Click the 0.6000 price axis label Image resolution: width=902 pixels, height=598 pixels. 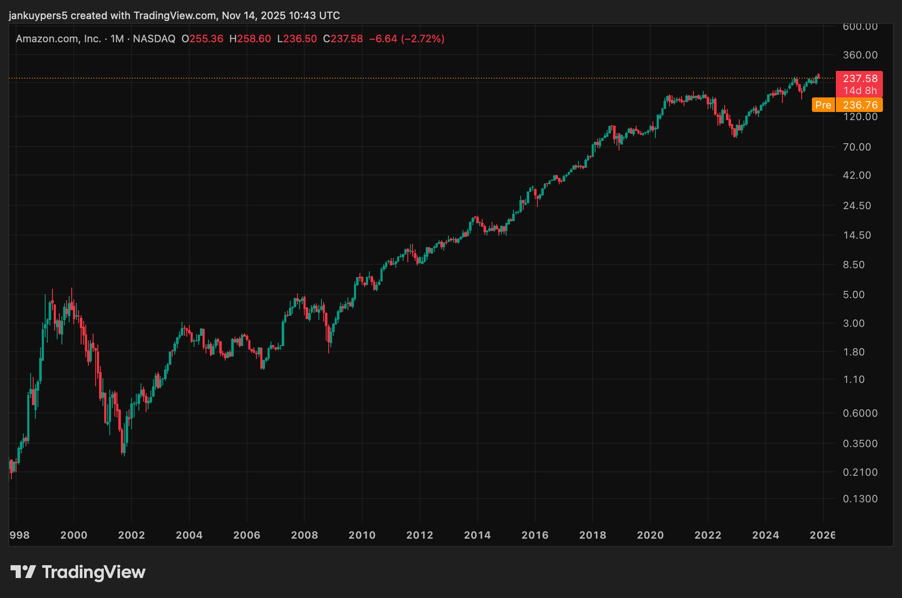click(x=860, y=413)
